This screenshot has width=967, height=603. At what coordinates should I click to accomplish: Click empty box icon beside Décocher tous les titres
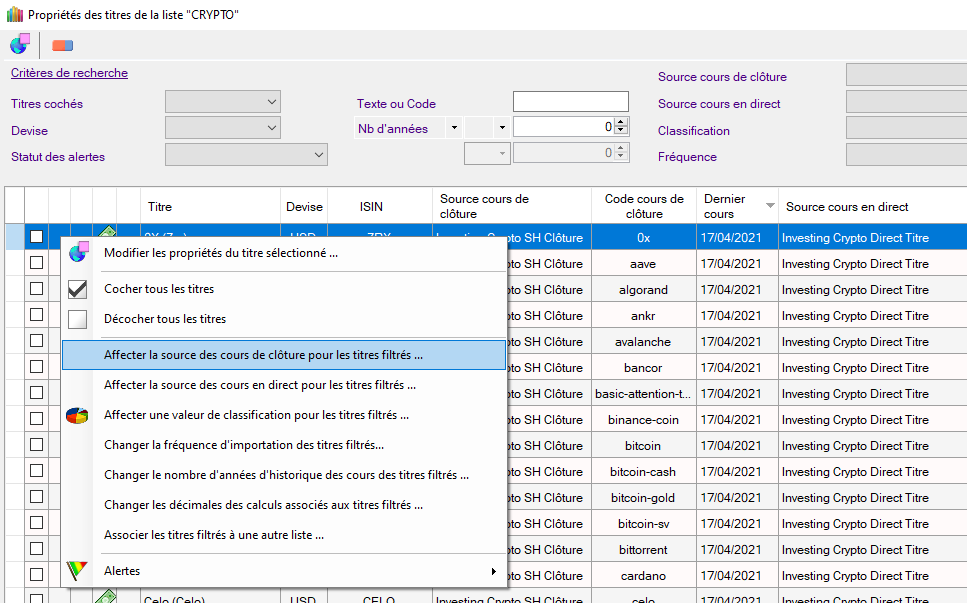[x=77, y=320]
